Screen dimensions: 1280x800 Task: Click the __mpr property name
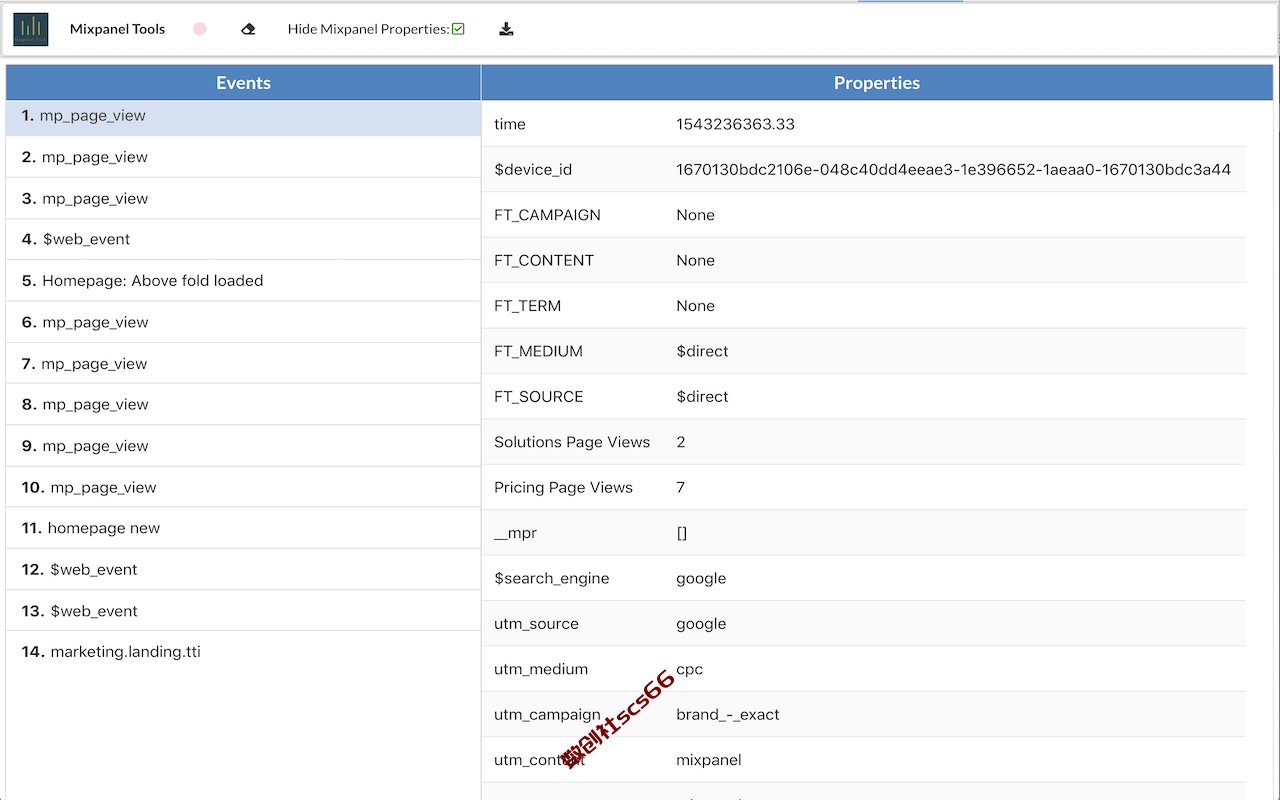click(515, 533)
